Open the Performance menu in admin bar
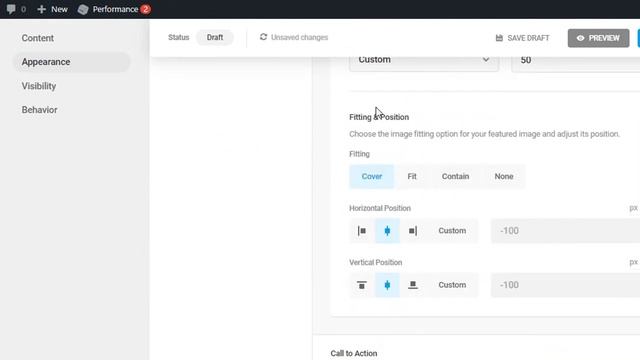Screen dimensions: 640x360 pos(114,9)
